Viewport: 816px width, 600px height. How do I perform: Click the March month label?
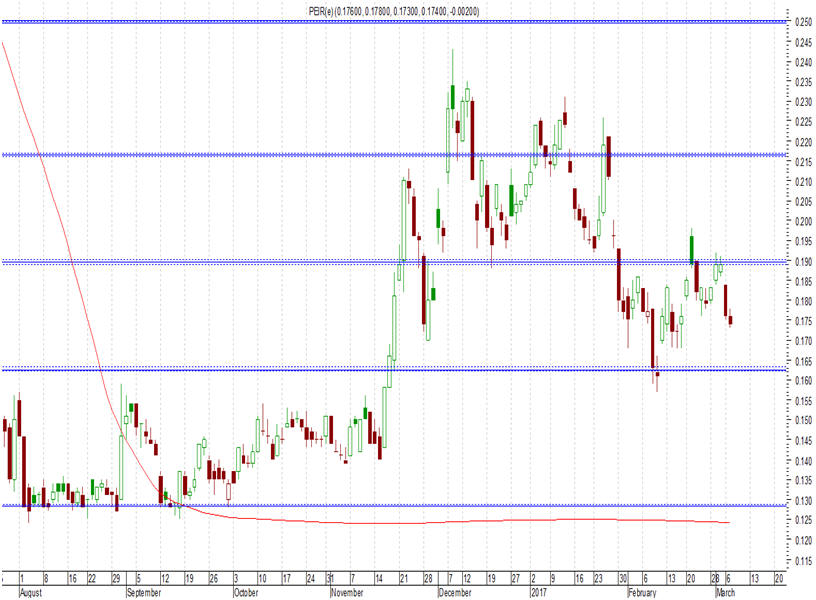point(726,592)
